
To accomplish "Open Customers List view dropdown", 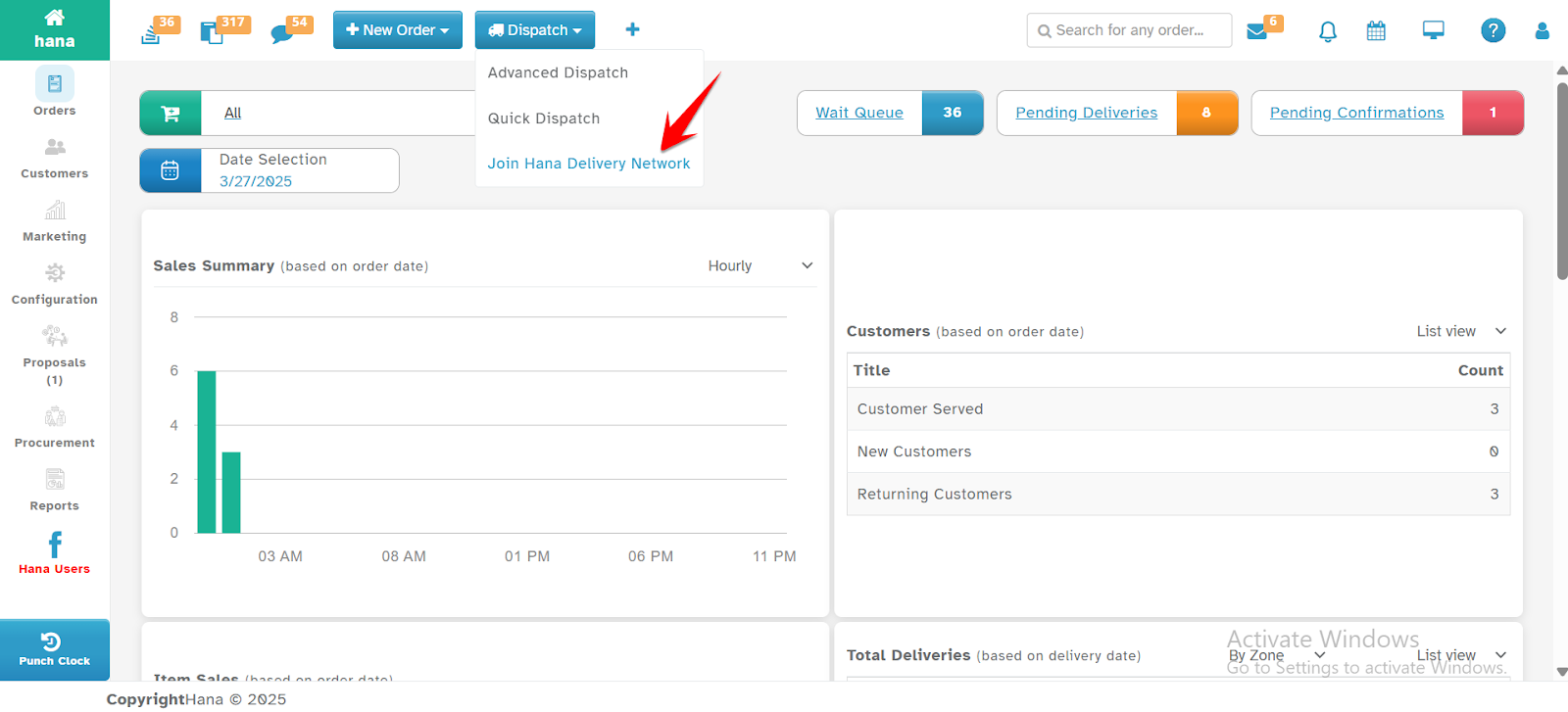I will (1460, 331).
